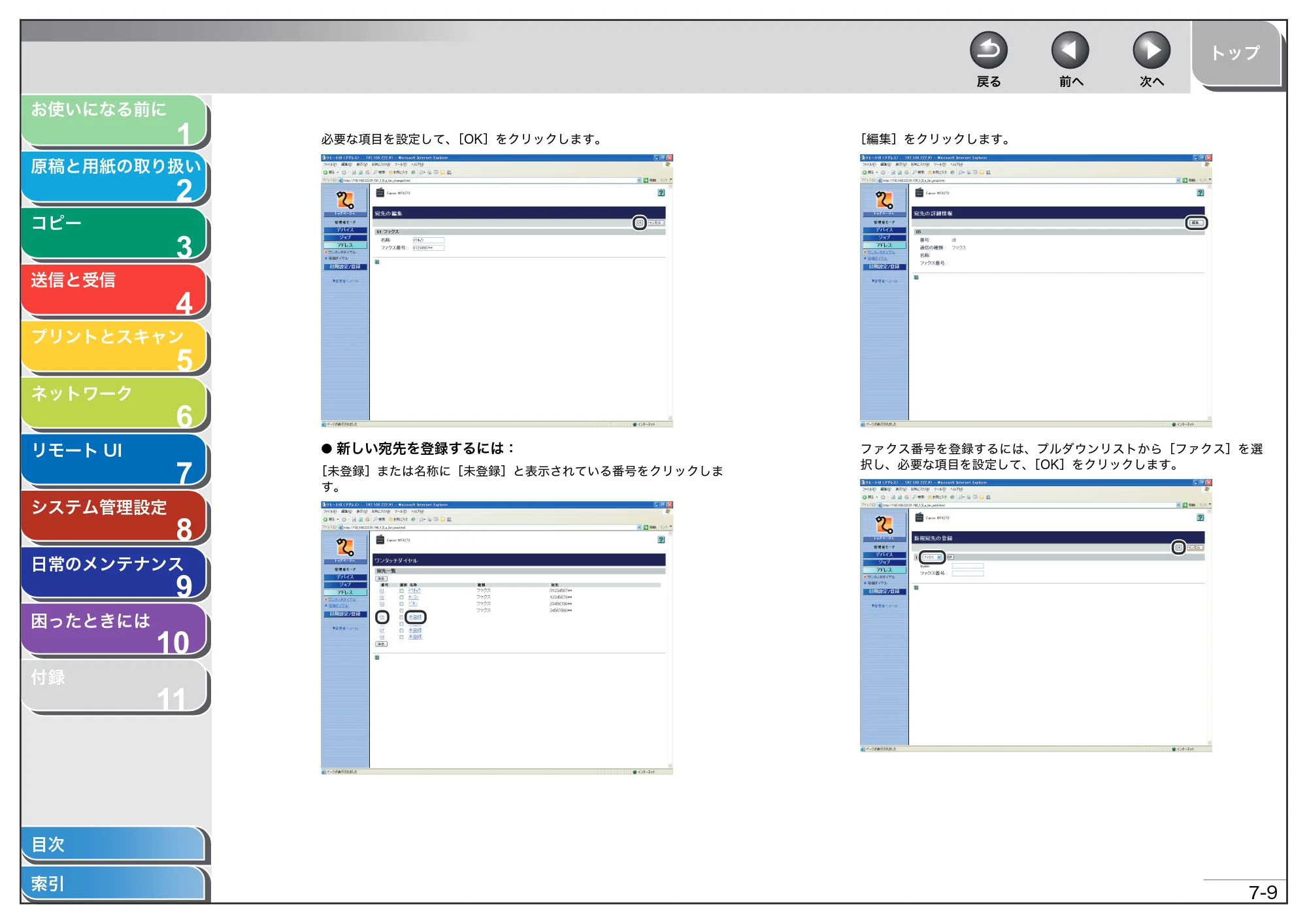The height and width of the screenshot is (924, 1307).
Task: Open chapter 3 コピー
Action: click(x=114, y=234)
